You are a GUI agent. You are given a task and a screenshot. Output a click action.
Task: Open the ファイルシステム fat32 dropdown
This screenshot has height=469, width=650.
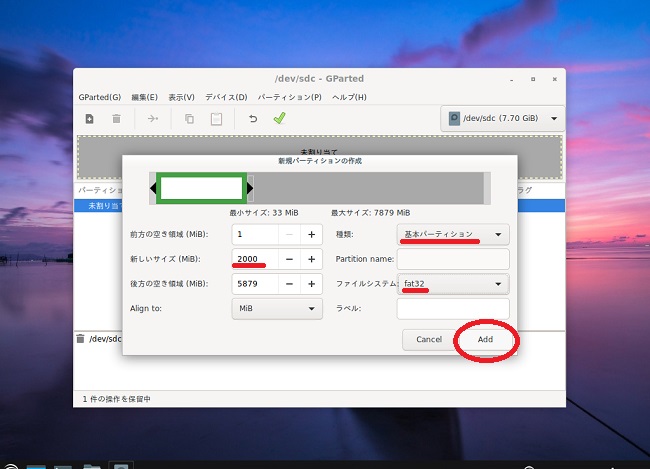click(453, 284)
